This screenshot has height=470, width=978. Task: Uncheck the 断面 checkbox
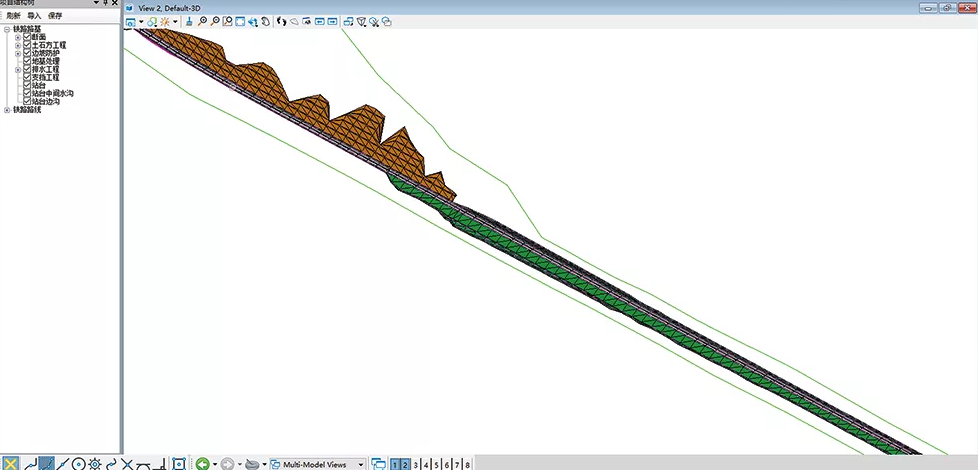[x=27, y=37]
